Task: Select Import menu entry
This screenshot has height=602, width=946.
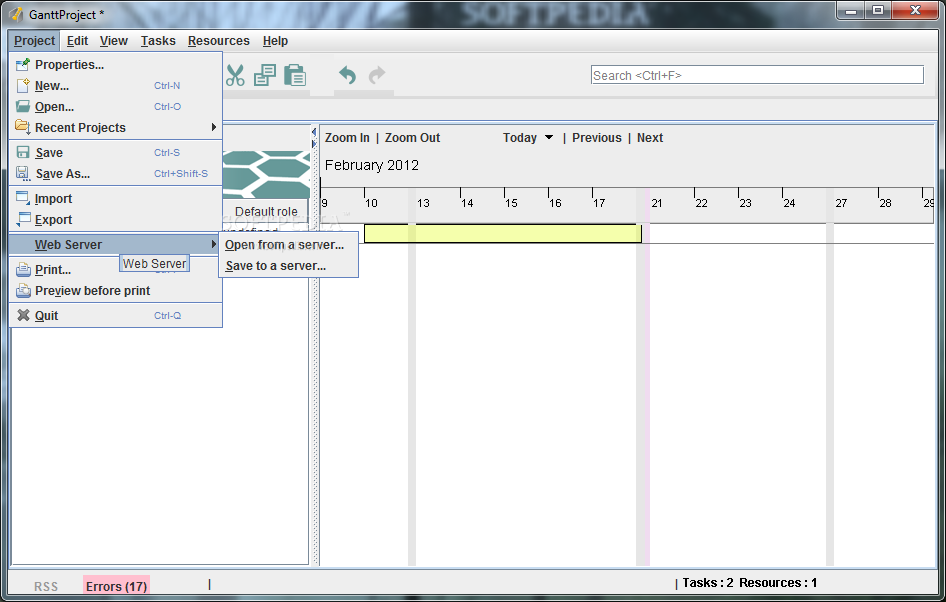Action: 116,198
